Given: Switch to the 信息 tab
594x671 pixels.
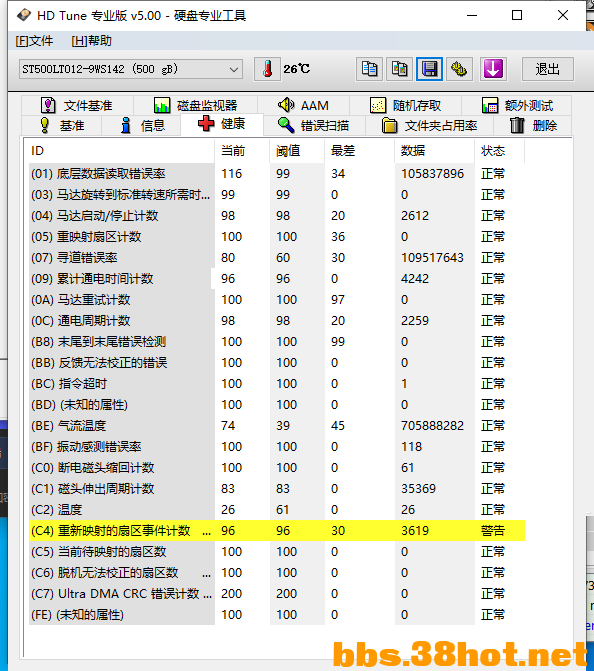Looking at the screenshot, I should pyautogui.click(x=143, y=126).
